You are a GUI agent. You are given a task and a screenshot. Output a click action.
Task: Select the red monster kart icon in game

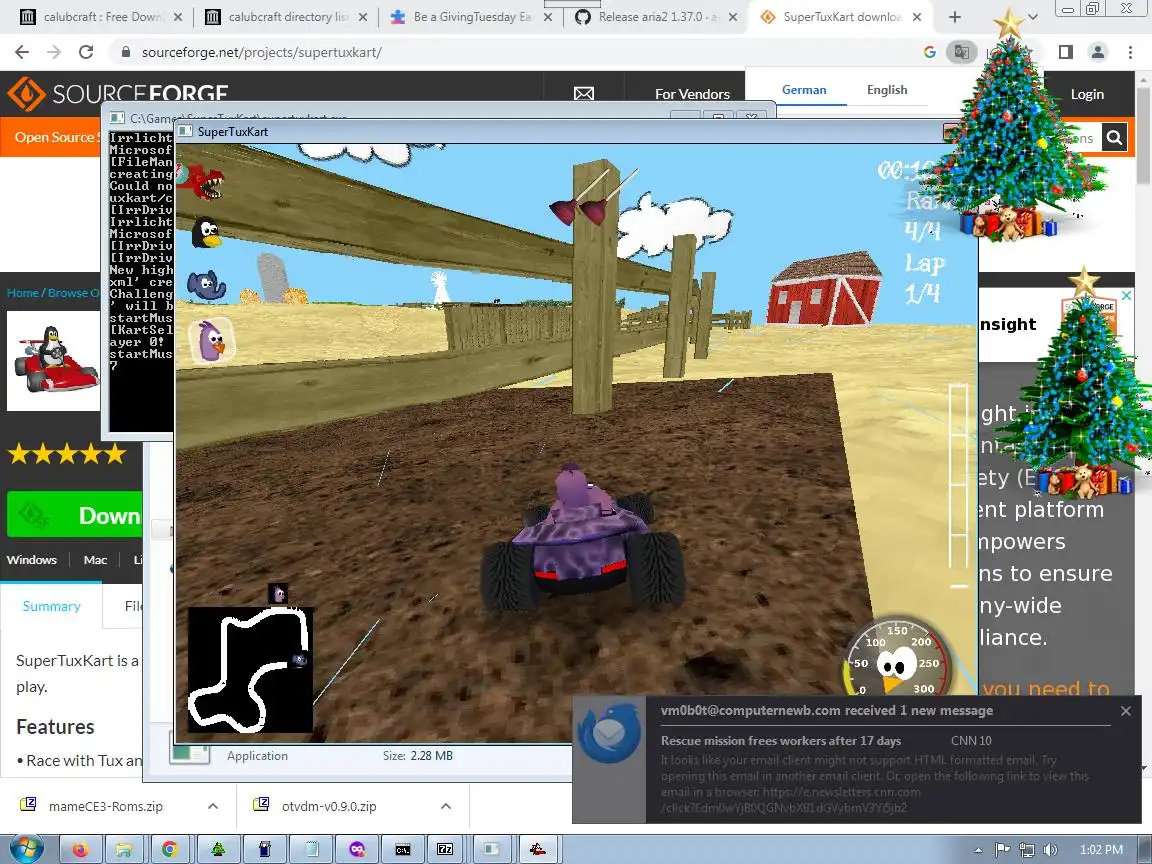click(x=202, y=181)
